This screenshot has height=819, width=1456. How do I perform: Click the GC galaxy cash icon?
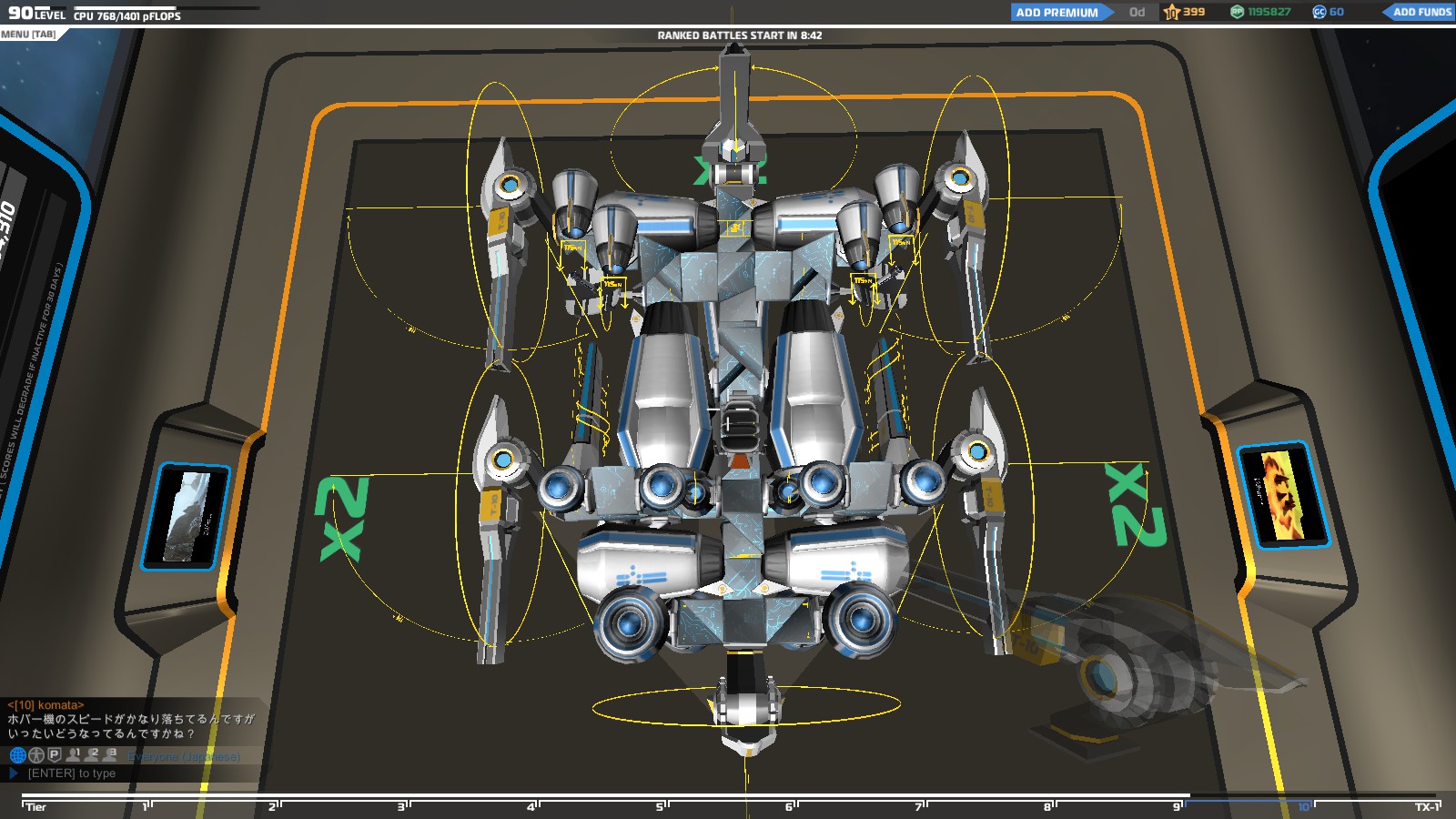click(1319, 12)
